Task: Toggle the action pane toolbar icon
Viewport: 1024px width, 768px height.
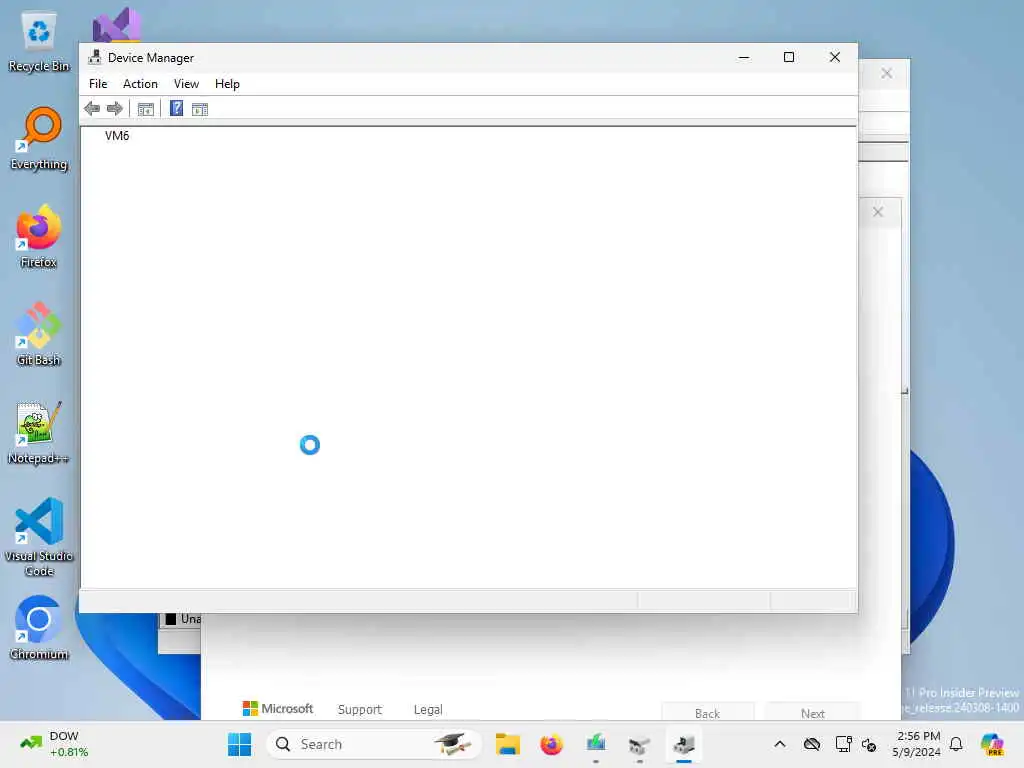Action: click(x=200, y=109)
